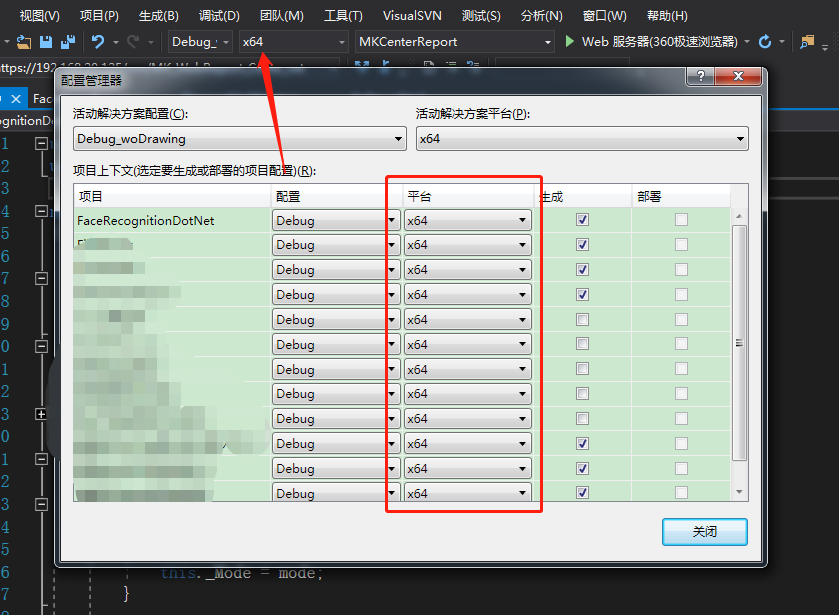839x615 pixels.
Task: Click the 配置管理器 dialog title
Action: (91, 80)
